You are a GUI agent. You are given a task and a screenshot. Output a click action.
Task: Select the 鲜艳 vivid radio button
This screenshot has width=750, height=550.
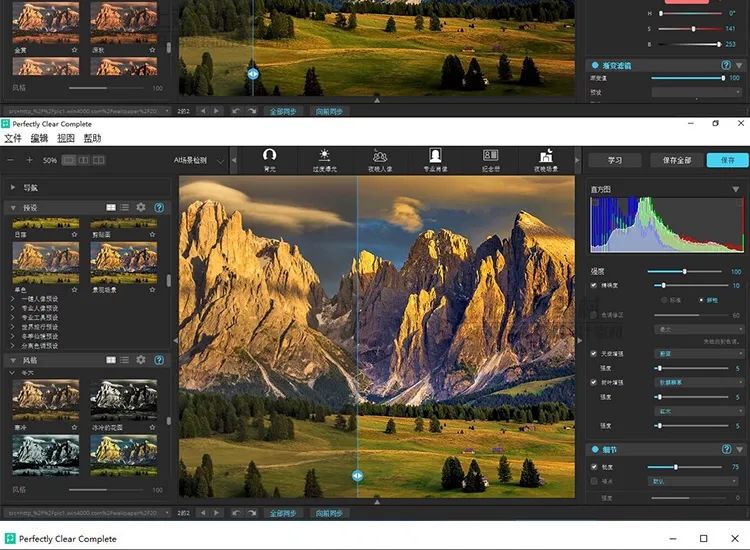coord(702,300)
